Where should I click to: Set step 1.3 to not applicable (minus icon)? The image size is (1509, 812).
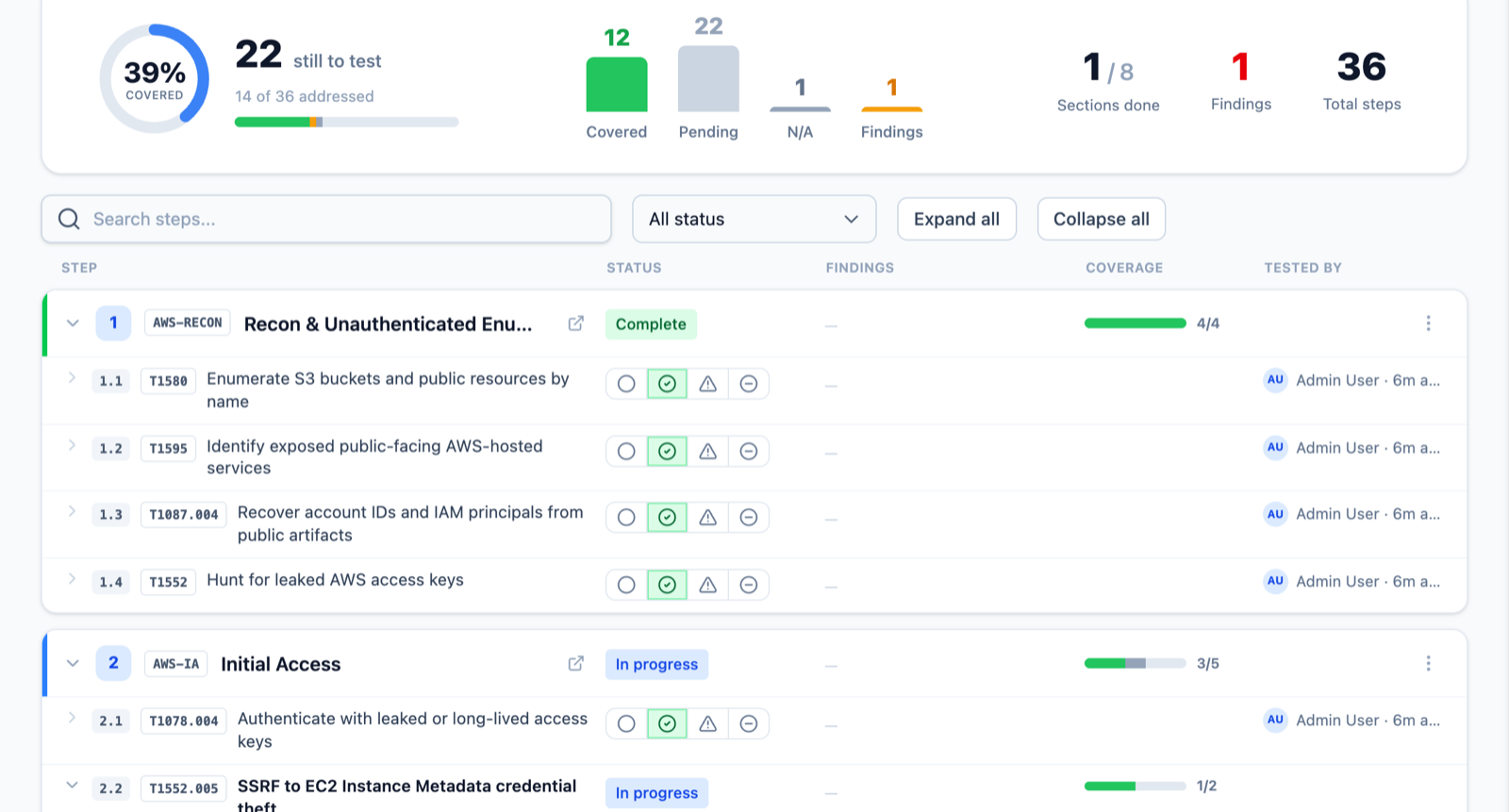749,518
